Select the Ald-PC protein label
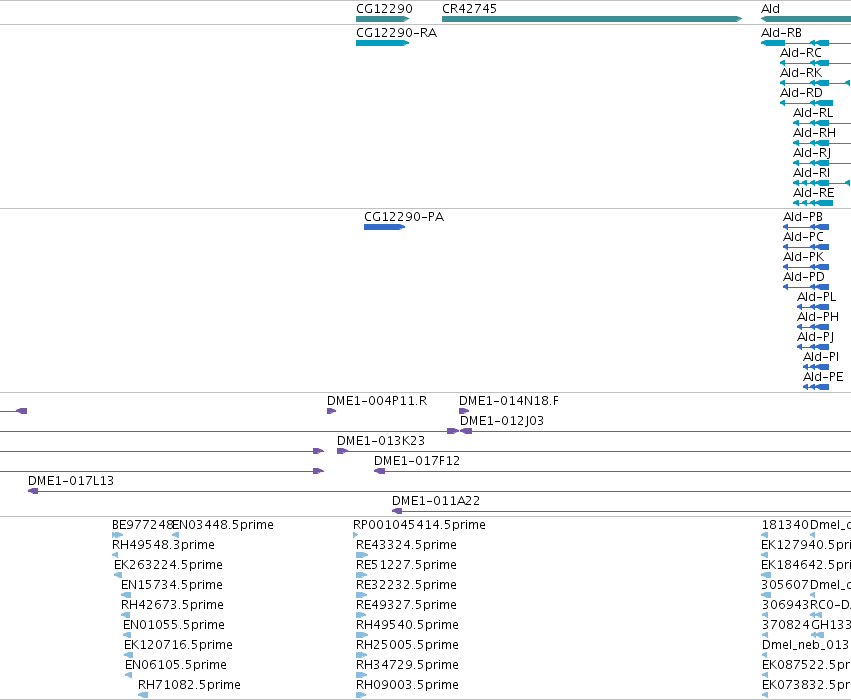The width and height of the screenshot is (851, 700). (803, 237)
